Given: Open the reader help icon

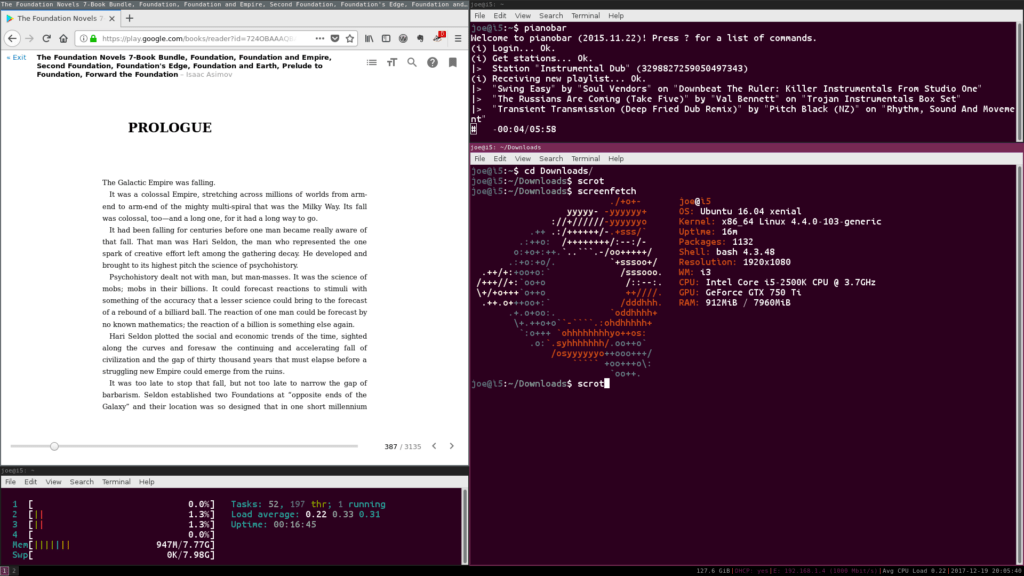Looking at the screenshot, I should tap(432, 63).
